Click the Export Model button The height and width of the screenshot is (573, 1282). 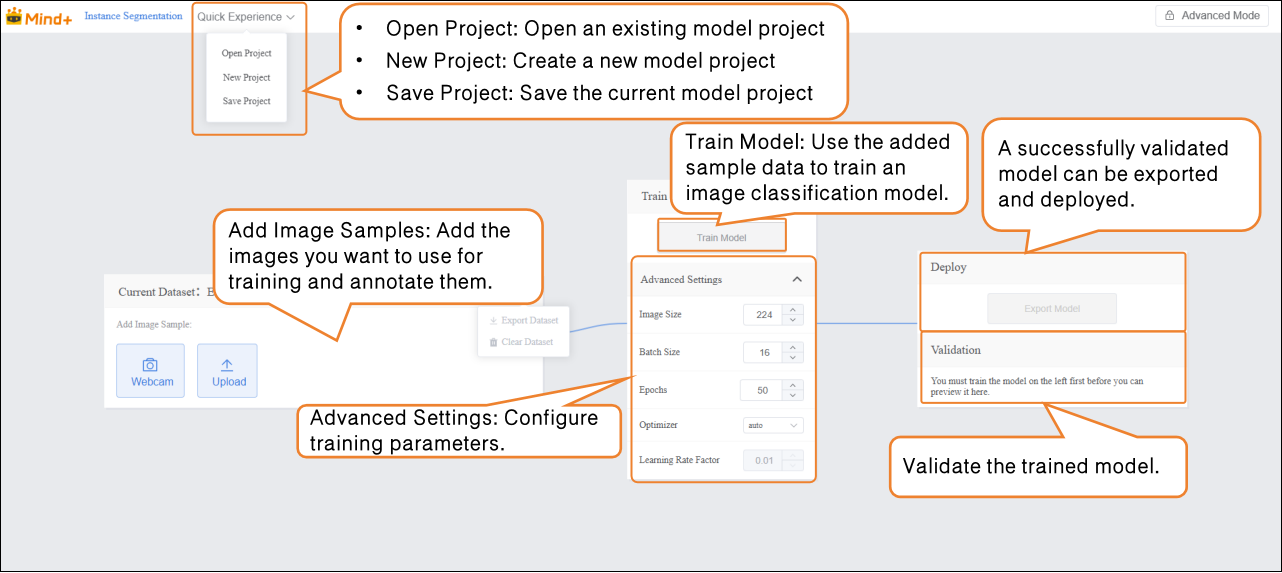[x=1052, y=309]
